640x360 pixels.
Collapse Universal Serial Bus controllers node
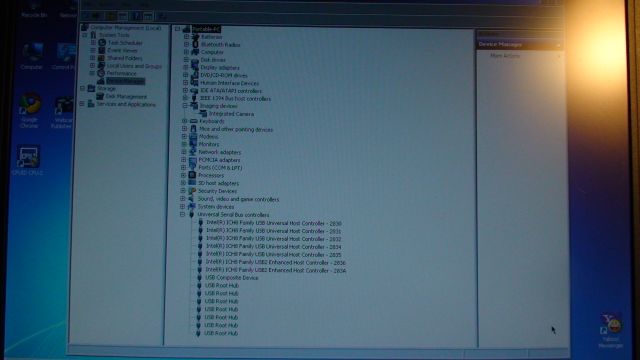coord(182,214)
